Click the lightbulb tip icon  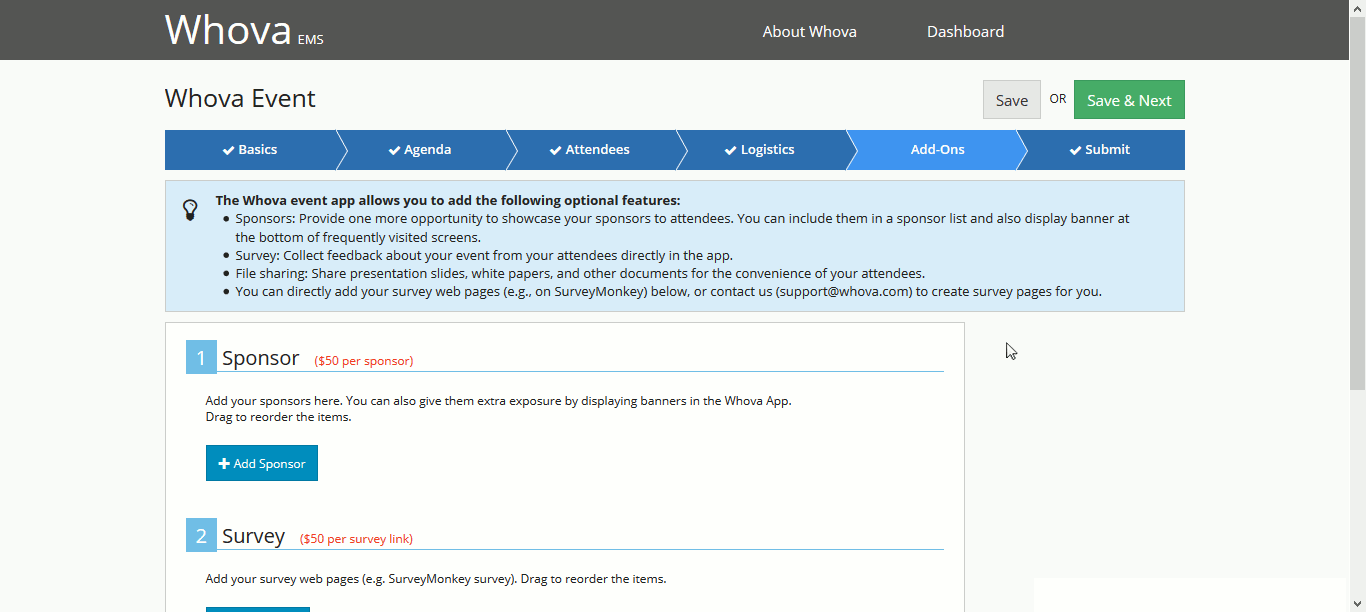click(x=190, y=210)
